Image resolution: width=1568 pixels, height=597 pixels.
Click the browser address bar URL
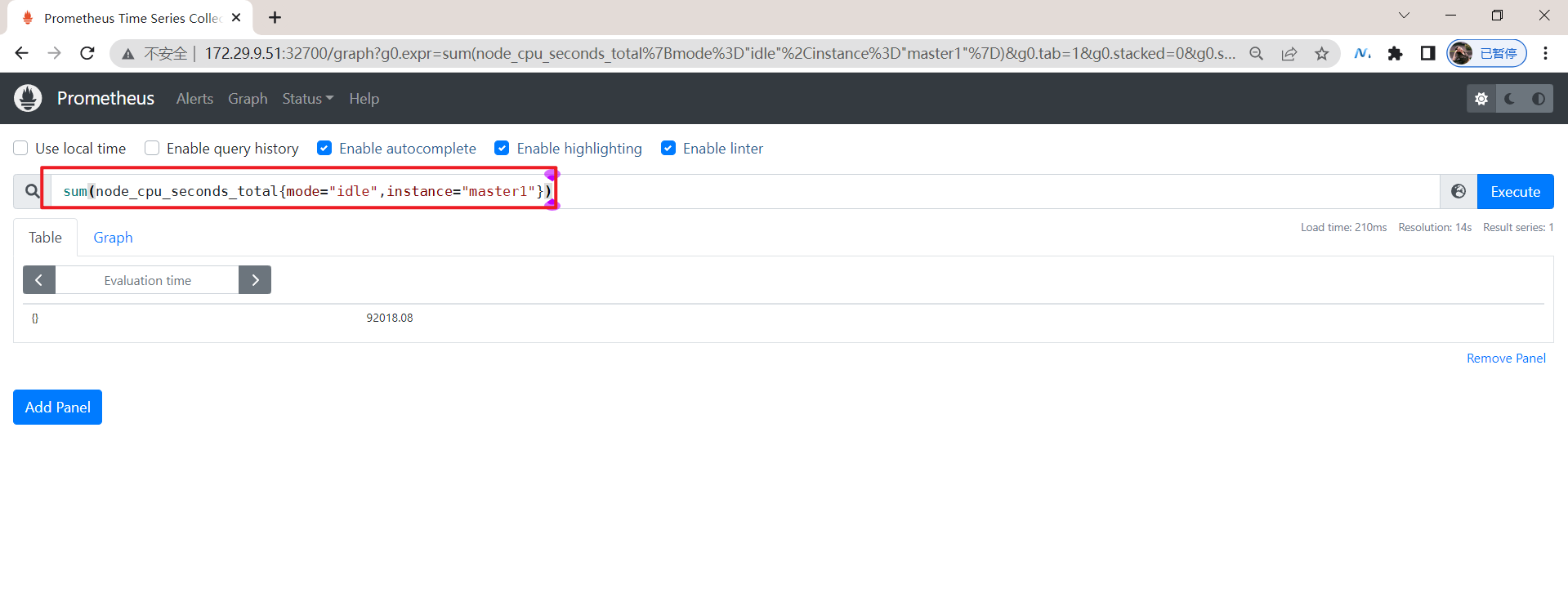tap(720, 54)
